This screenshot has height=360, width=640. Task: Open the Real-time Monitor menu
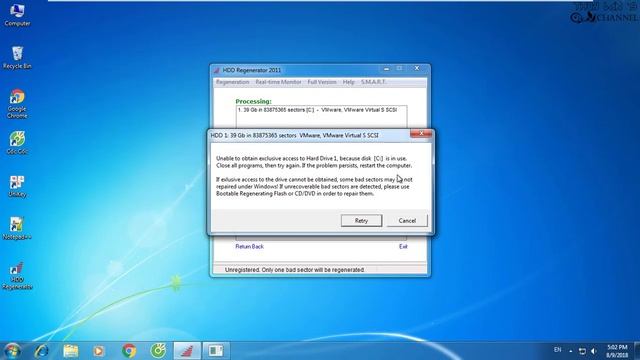point(278,82)
